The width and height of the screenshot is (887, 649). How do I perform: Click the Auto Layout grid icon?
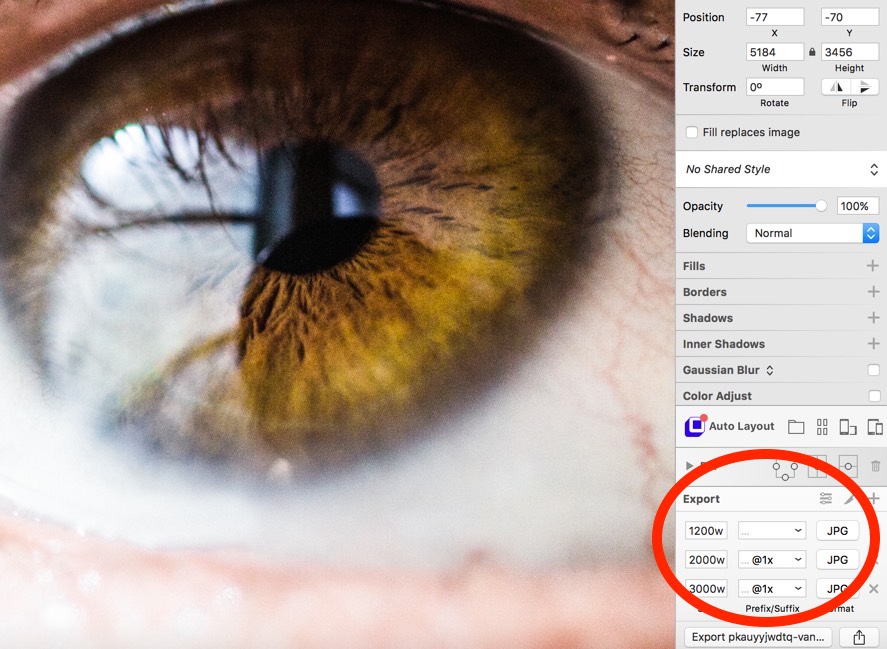pyautogui.click(x=823, y=427)
